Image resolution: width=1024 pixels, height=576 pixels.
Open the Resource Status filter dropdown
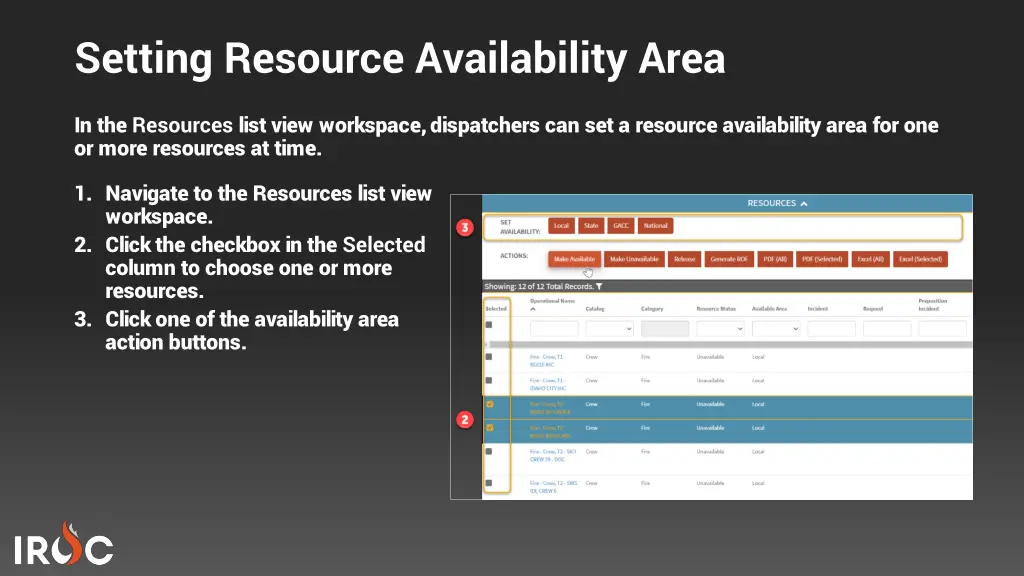[x=720, y=328]
